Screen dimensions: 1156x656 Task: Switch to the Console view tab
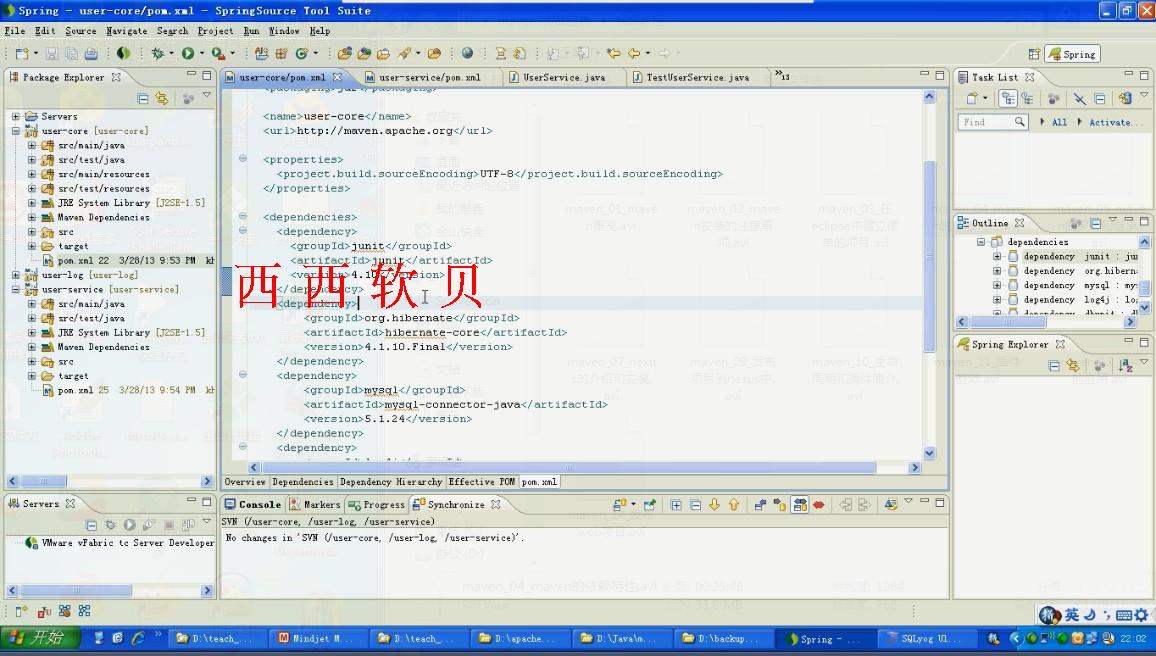tap(253, 504)
